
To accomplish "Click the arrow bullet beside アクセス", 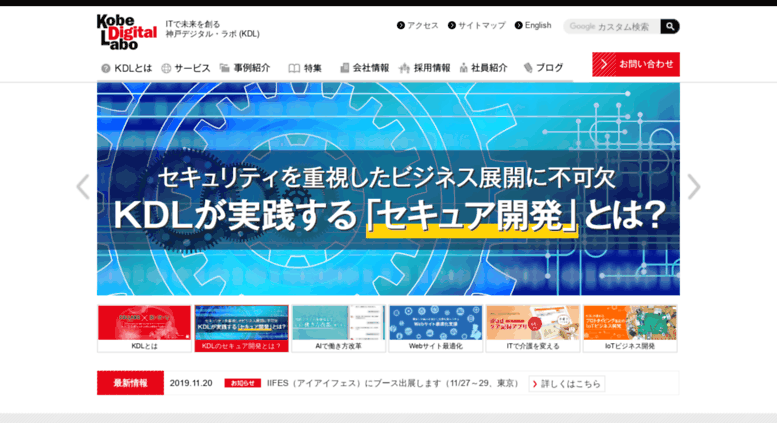I will point(400,25).
